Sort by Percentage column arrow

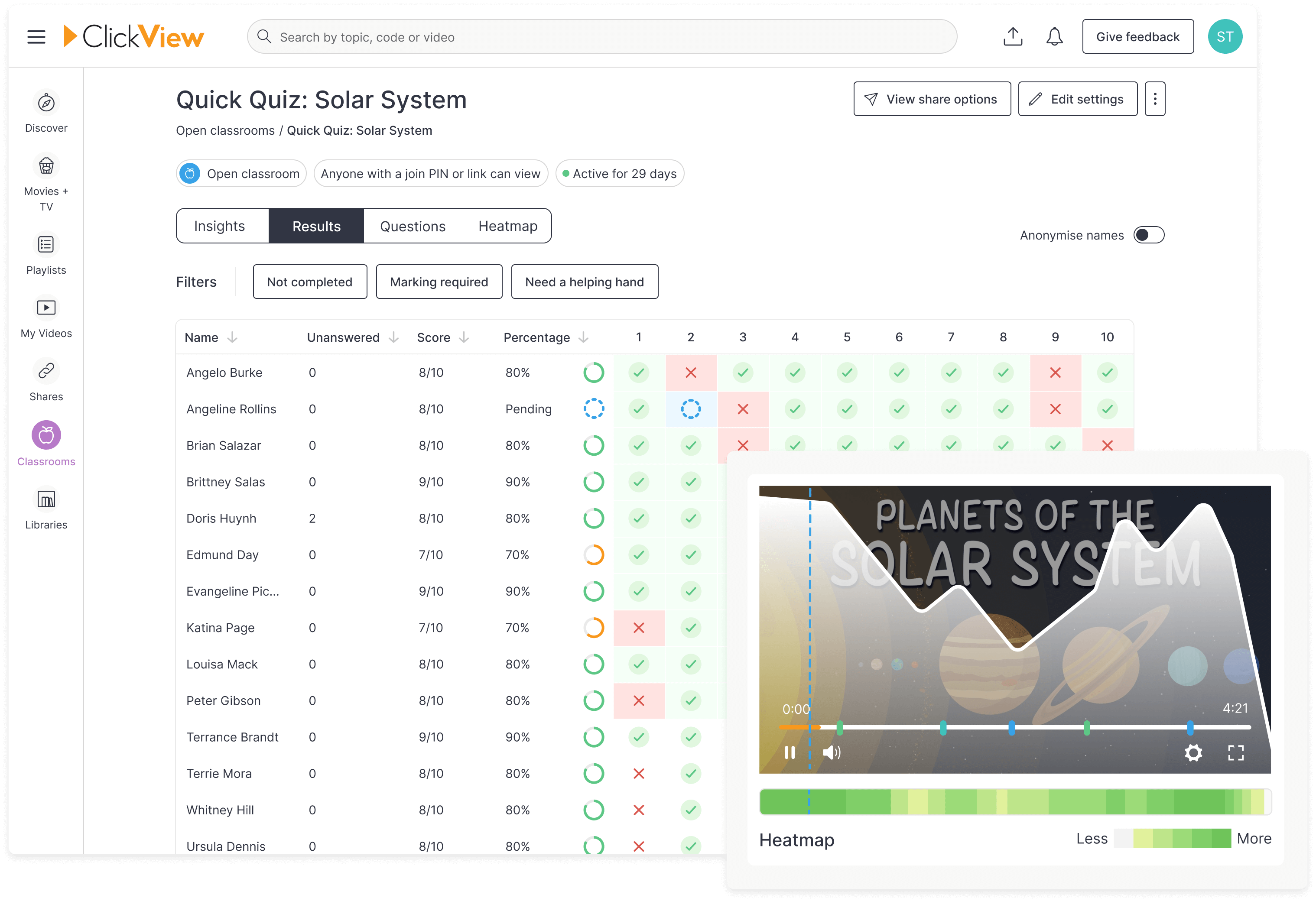[583, 337]
